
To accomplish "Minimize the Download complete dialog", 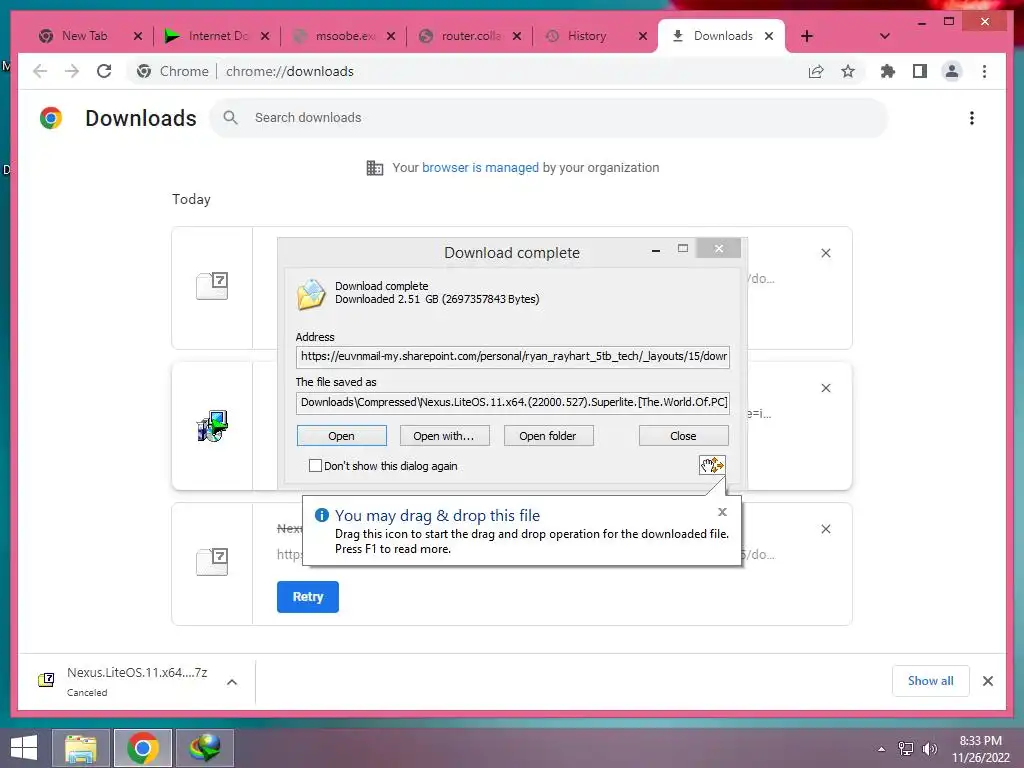I will click(656, 249).
